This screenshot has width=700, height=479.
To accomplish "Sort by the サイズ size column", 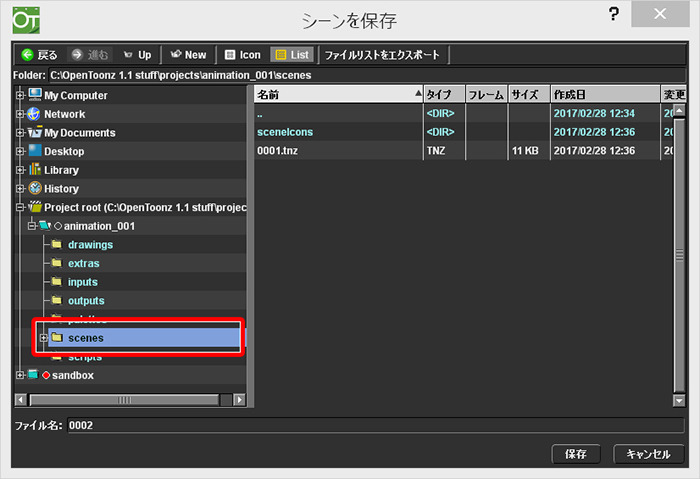I will [529, 94].
